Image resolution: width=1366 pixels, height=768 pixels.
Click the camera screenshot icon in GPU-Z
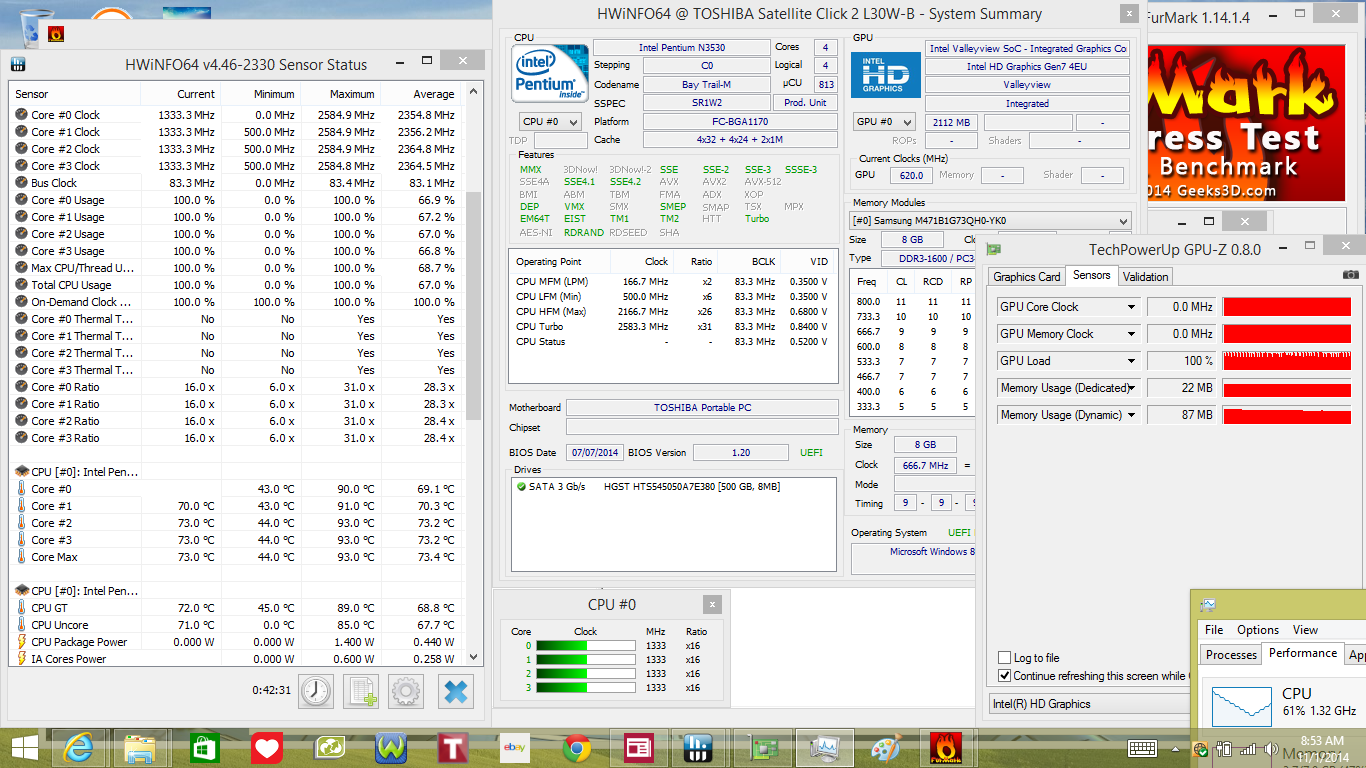coord(1350,275)
